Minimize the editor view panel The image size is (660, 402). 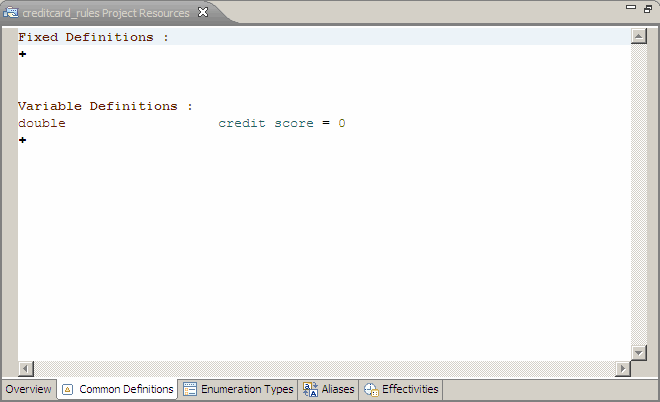pos(631,8)
